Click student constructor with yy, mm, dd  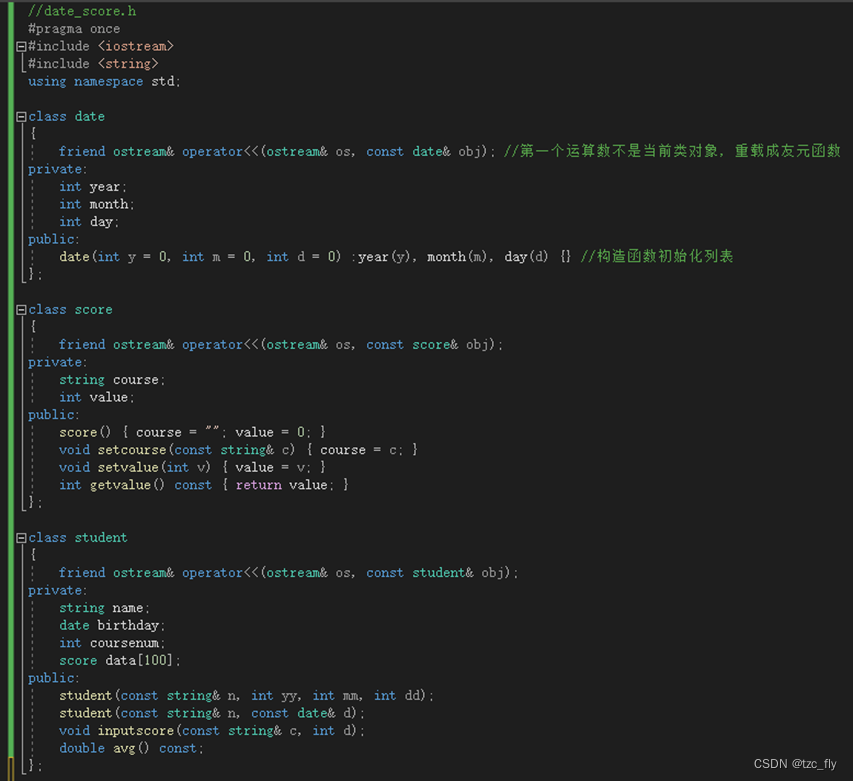tap(246, 696)
